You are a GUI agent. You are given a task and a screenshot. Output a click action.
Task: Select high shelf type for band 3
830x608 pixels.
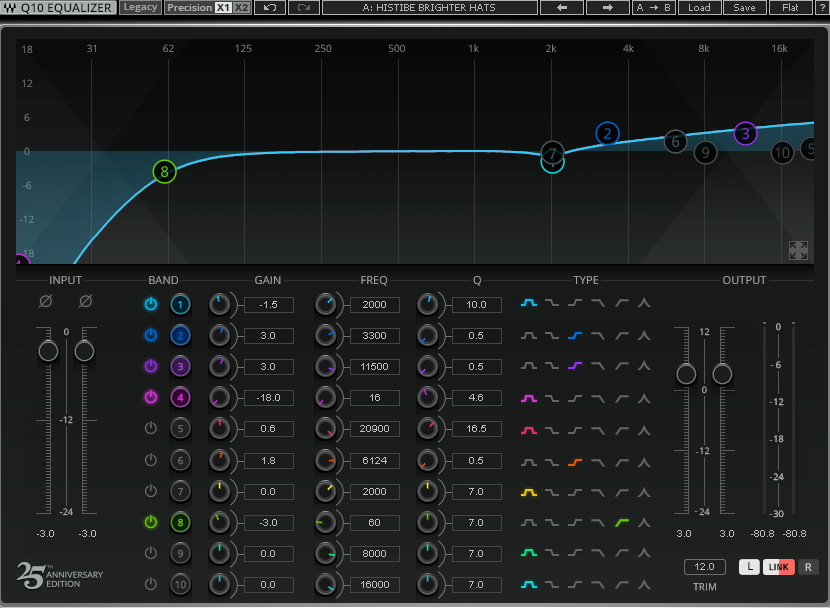coord(575,366)
